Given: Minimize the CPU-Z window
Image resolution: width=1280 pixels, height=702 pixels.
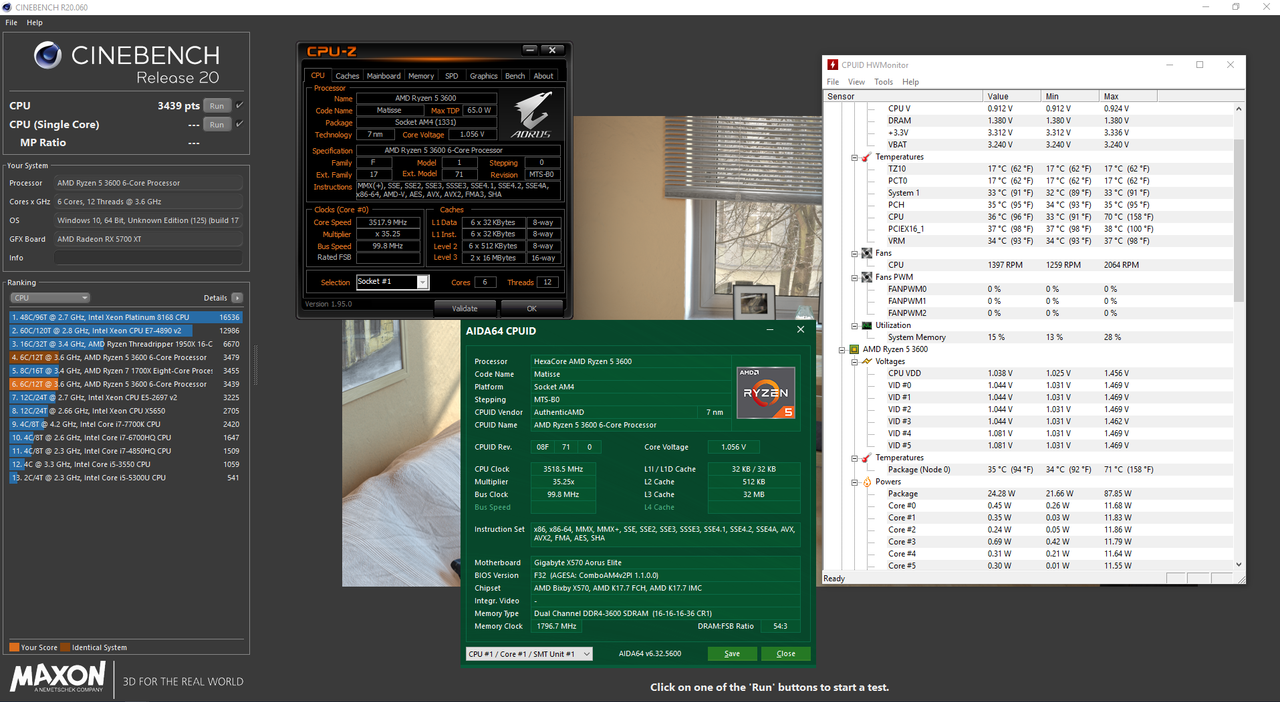Looking at the screenshot, I should tap(530, 50).
